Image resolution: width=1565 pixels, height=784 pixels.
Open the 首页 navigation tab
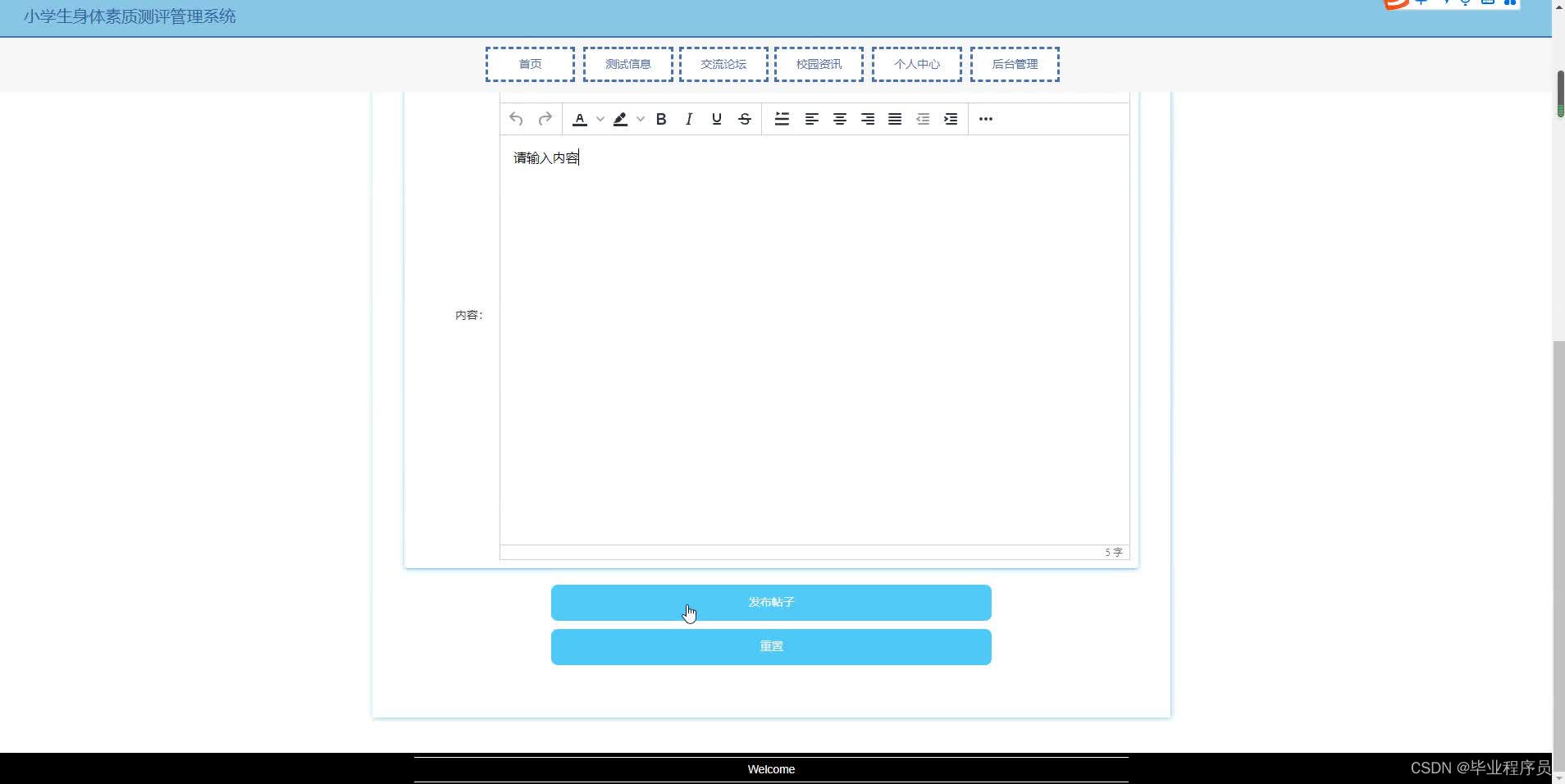(x=530, y=64)
